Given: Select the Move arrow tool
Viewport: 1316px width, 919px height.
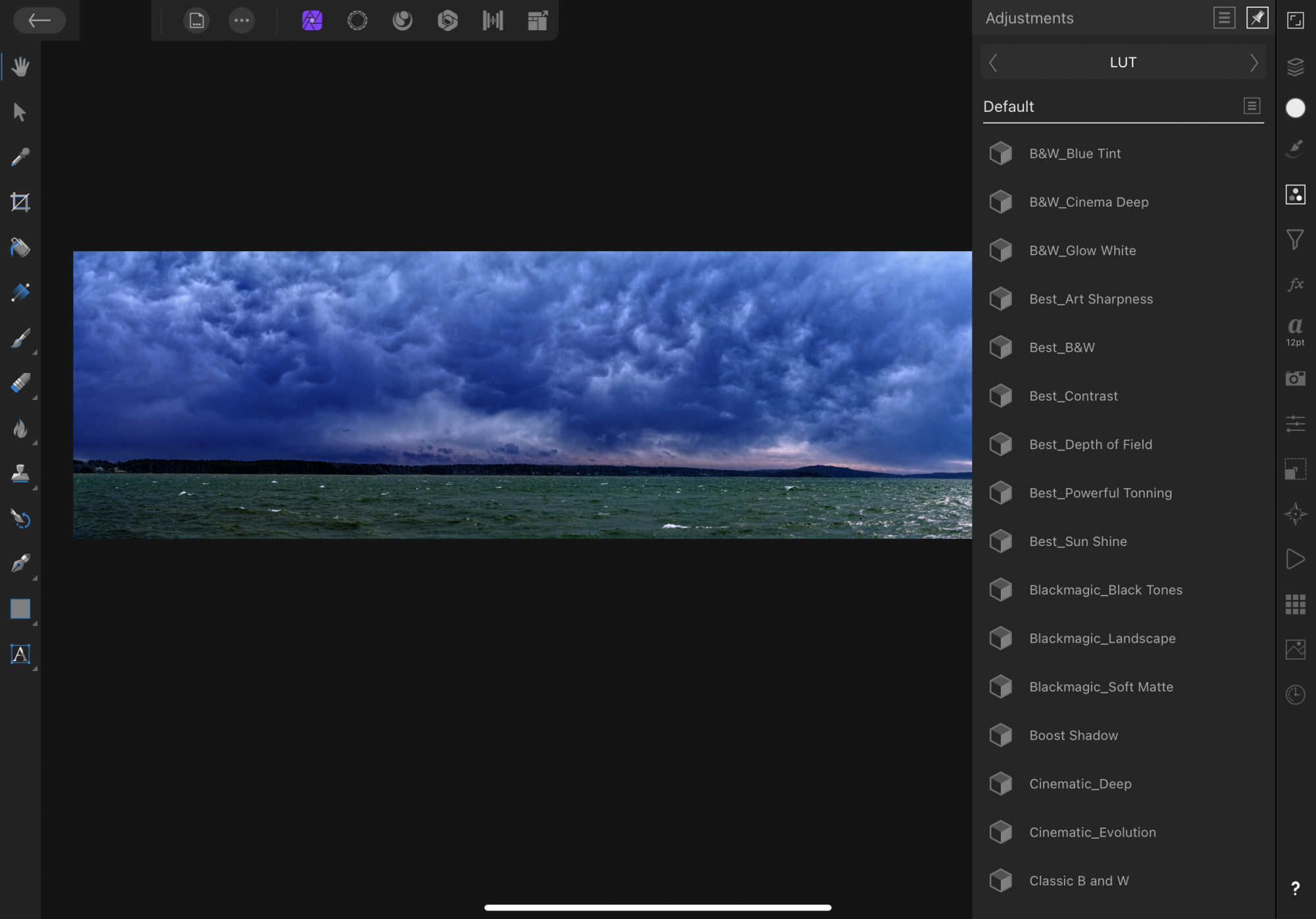Looking at the screenshot, I should (x=20, y=112).
